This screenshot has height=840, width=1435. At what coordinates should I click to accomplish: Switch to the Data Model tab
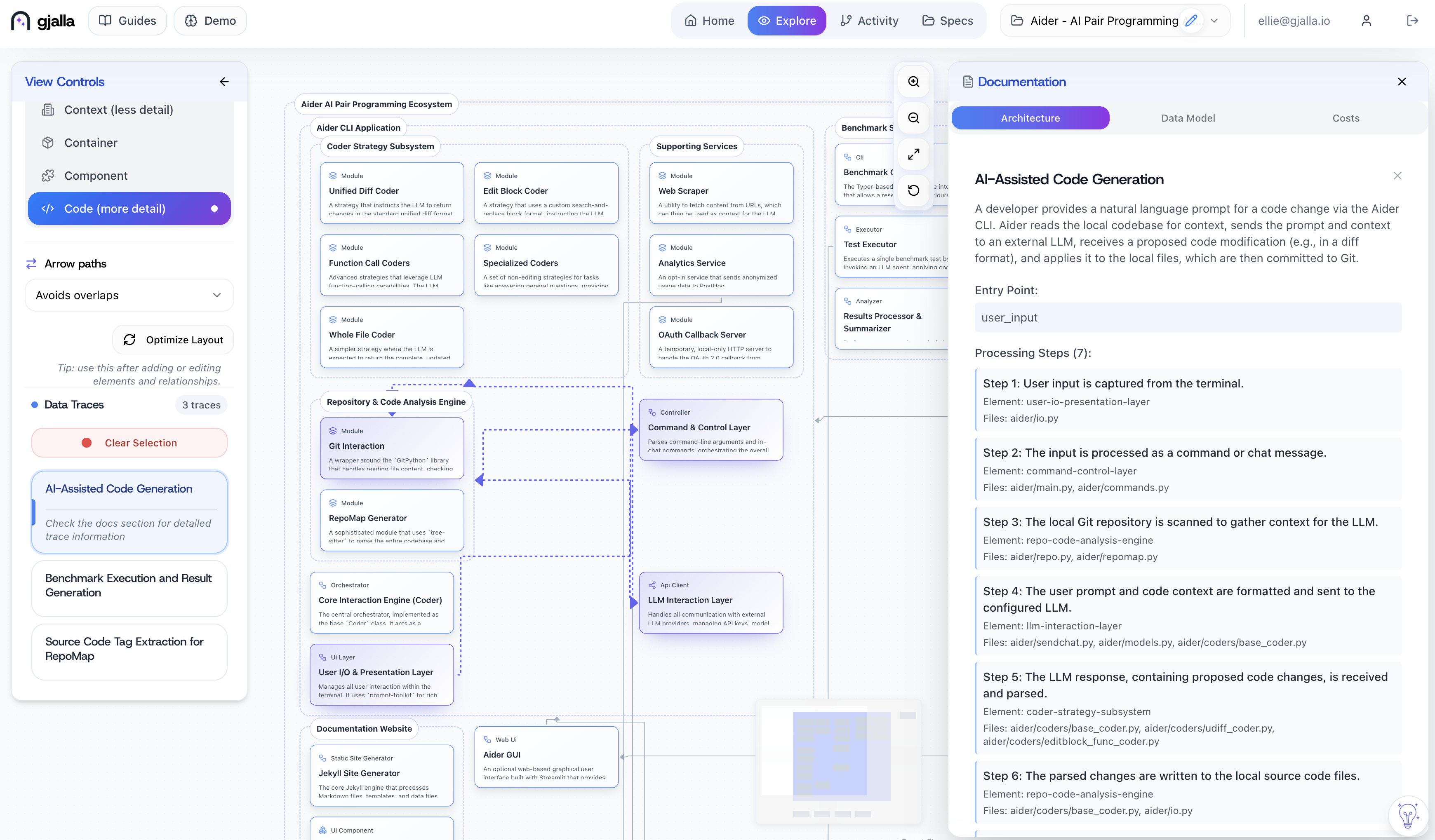tap(1188, 118)
